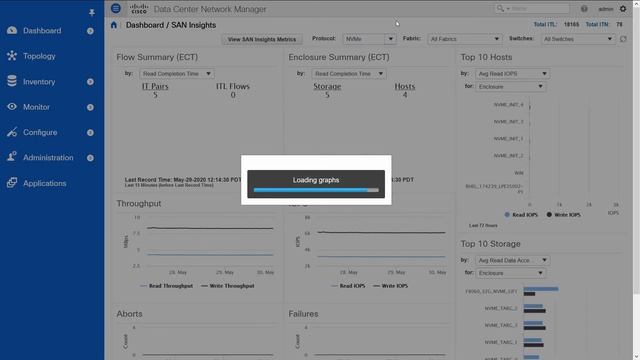Click the Configure wrench icon
640x360 pixels.
(12, 132)
